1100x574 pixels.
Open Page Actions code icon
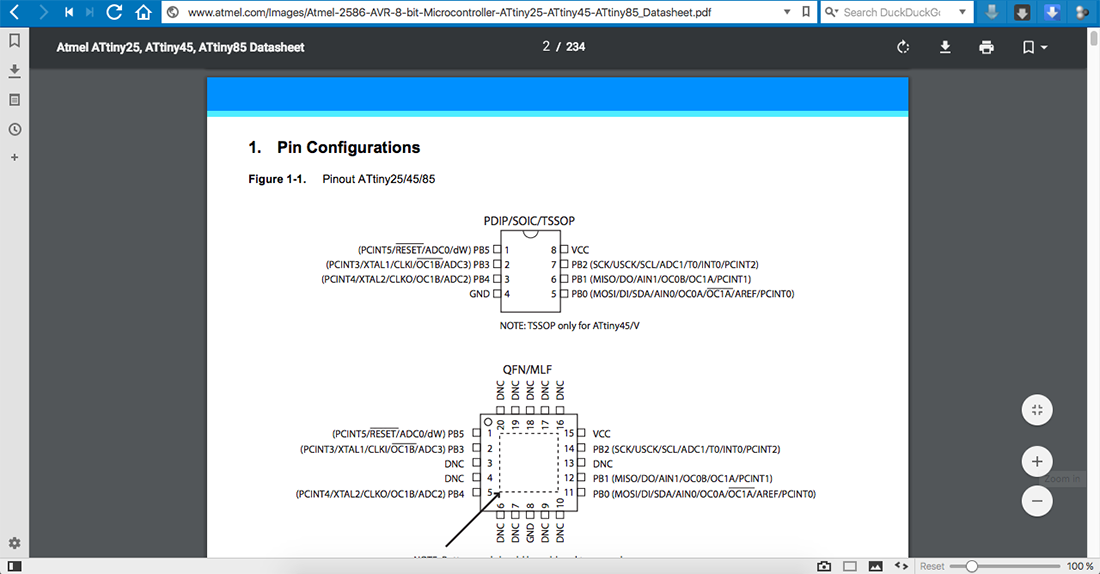point(901,566)
